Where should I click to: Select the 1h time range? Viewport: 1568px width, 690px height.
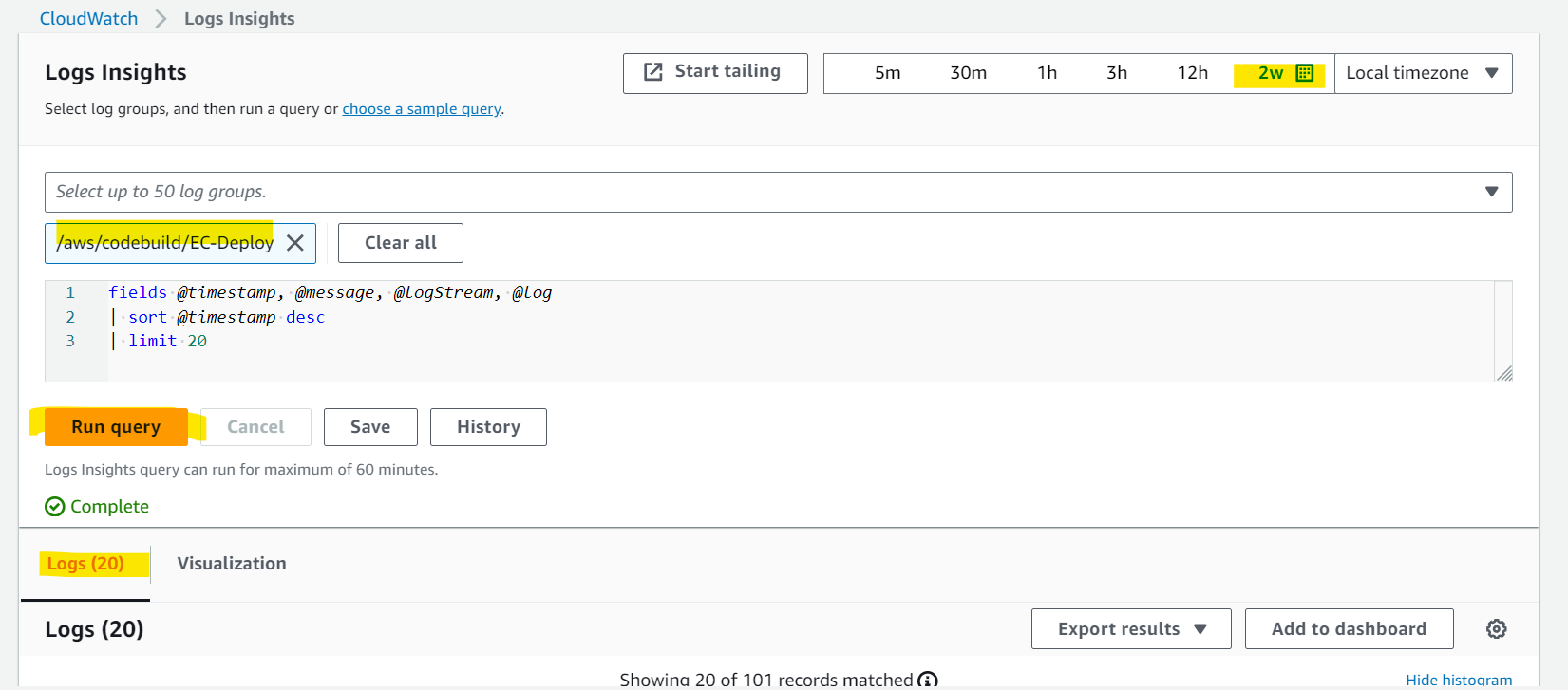[x=1047, y=73]
